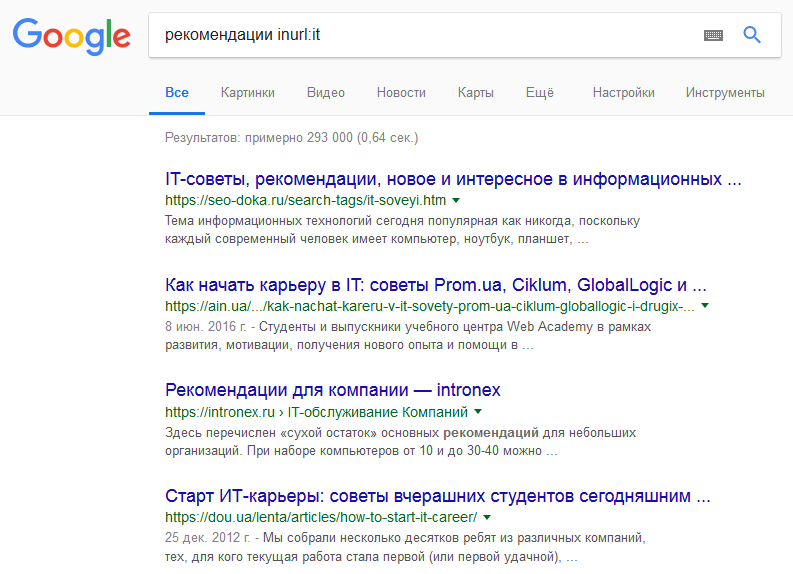Expand the Ещё menu
The height and width of the screenshot is (574, 793).
pyautogui.click(x=540, y=93)
